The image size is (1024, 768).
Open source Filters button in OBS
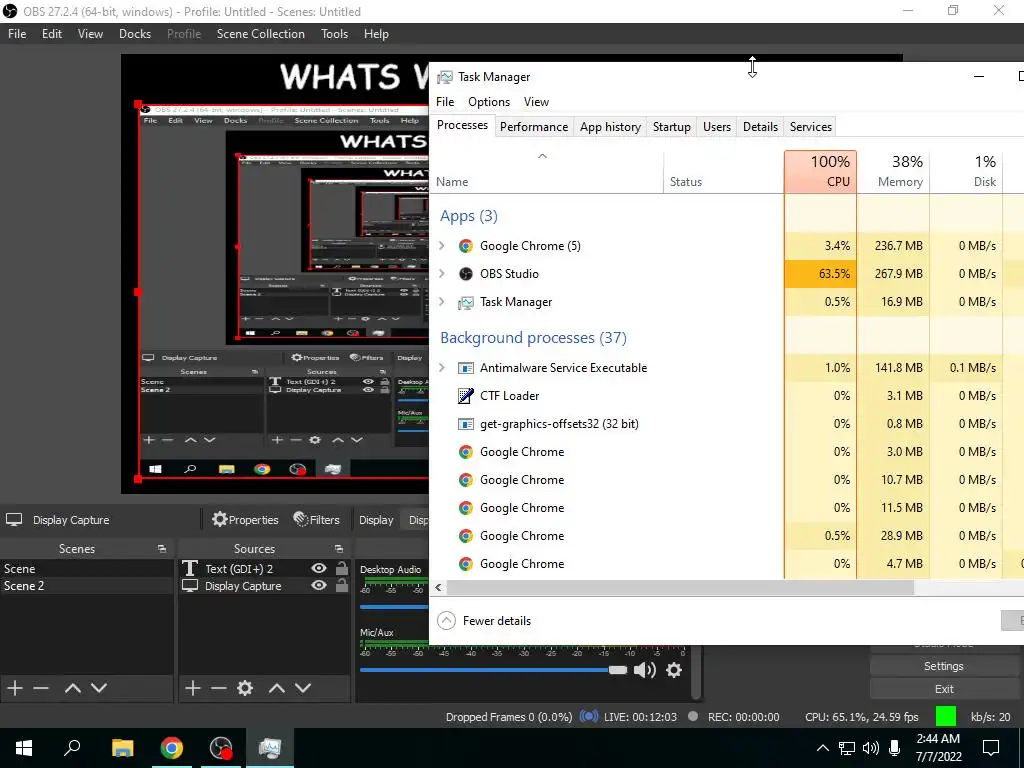[317, 520]
